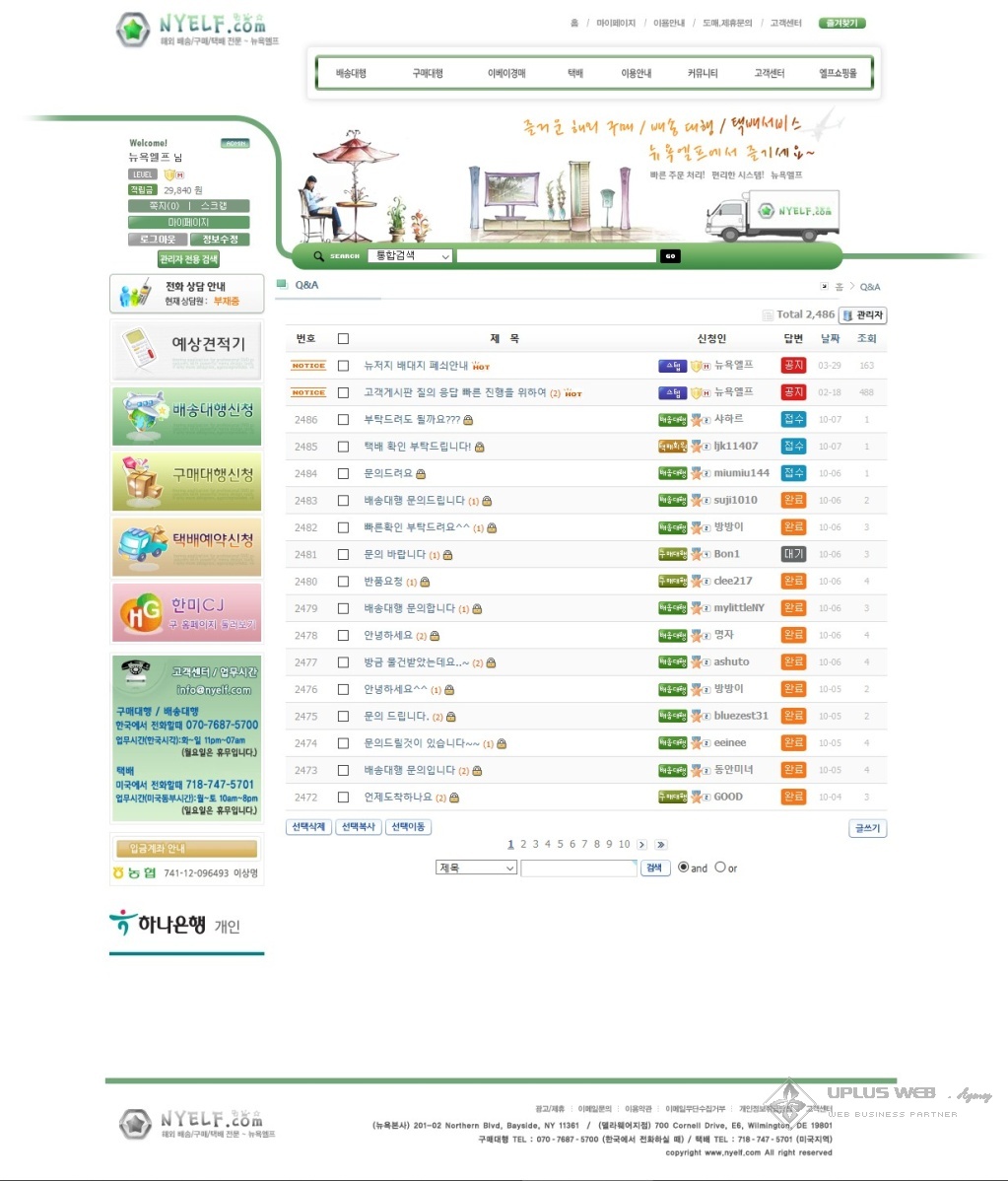Screen dimensions: 1008x1181
Task: Open the 예상견적기 estimate calculator banner
Action: pyautogui.click(x=185, y=349)
